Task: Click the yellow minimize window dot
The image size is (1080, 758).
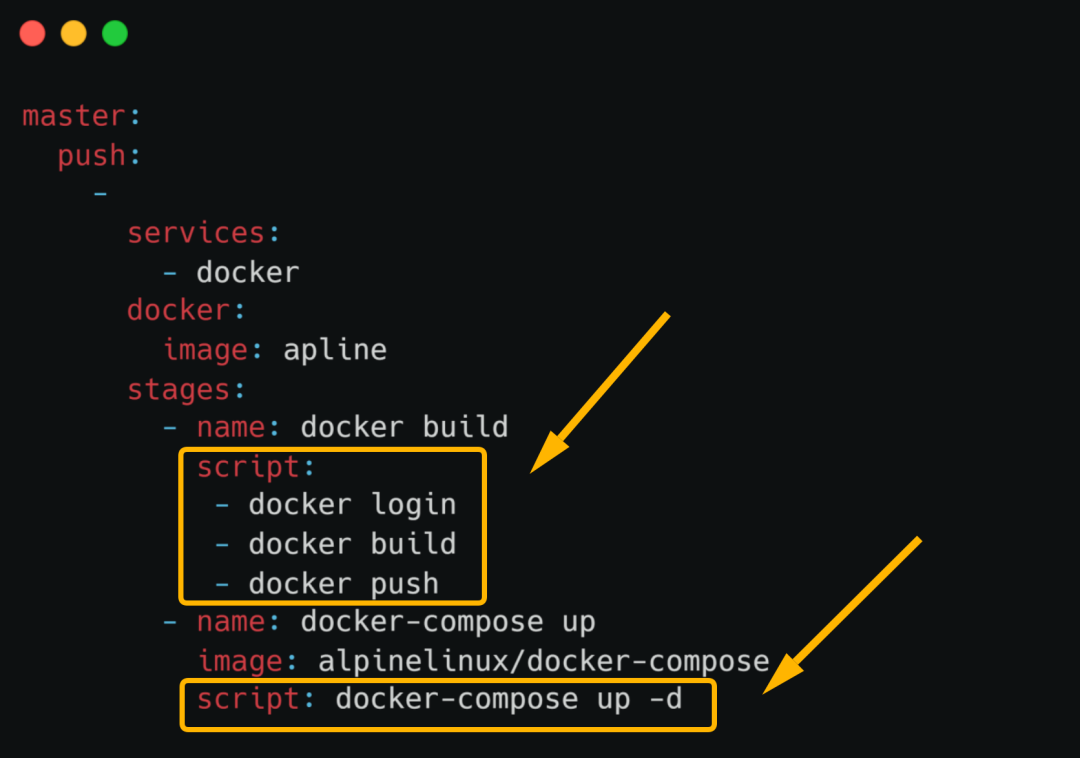Action: tap(74, 33)
